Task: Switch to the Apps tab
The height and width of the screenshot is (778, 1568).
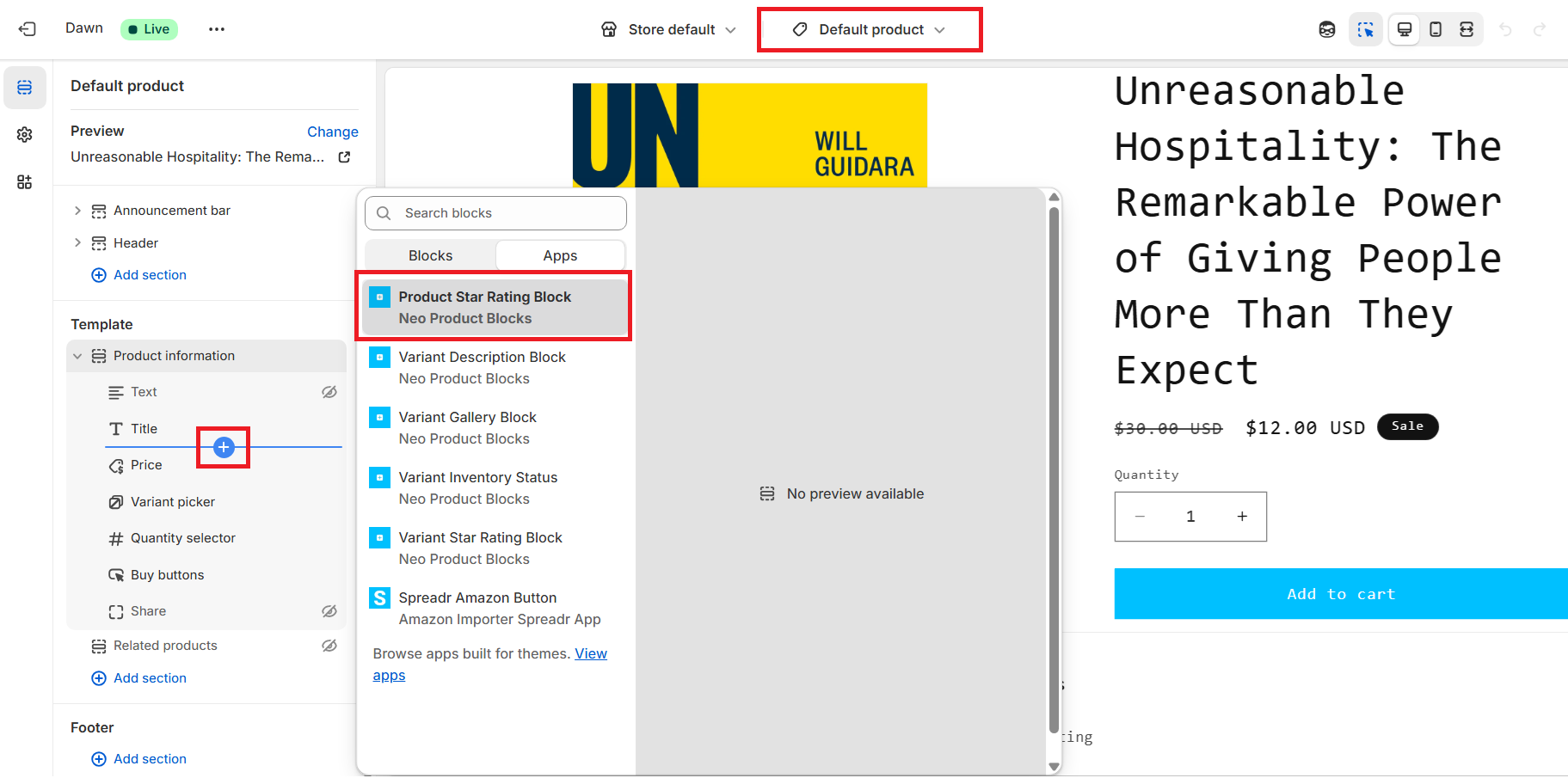Action: tap(560, 255)
